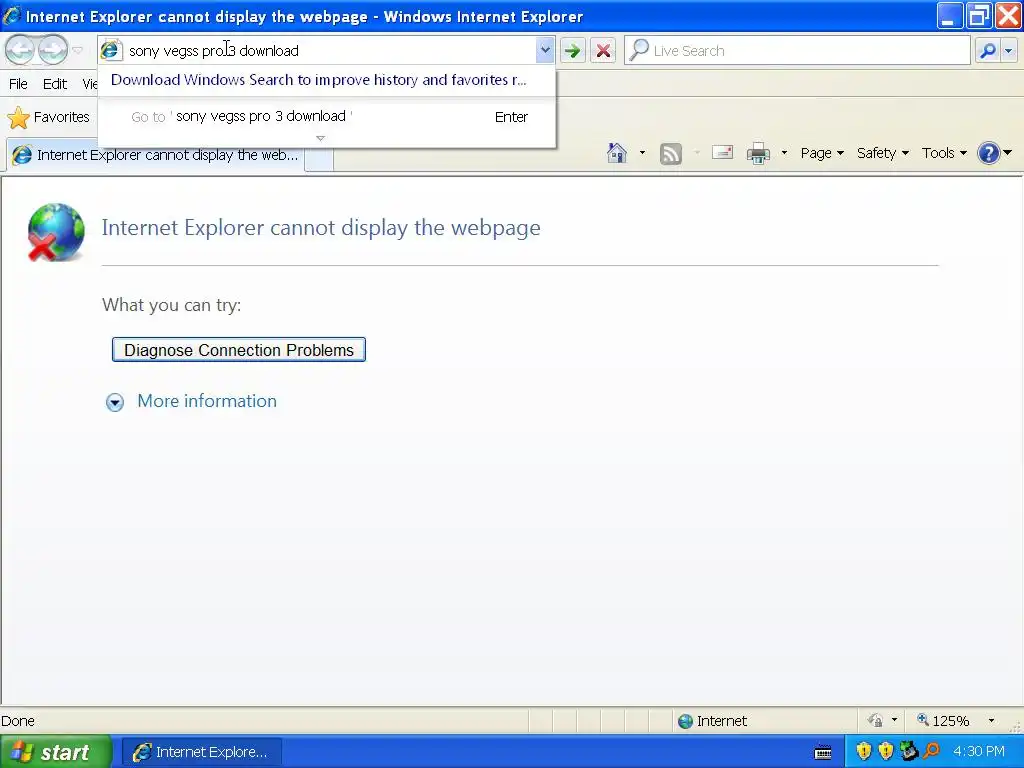1024x768 pixels.
Task: Click the globe with red X icon
Action: pyautogui.click(x=56, y=232)
